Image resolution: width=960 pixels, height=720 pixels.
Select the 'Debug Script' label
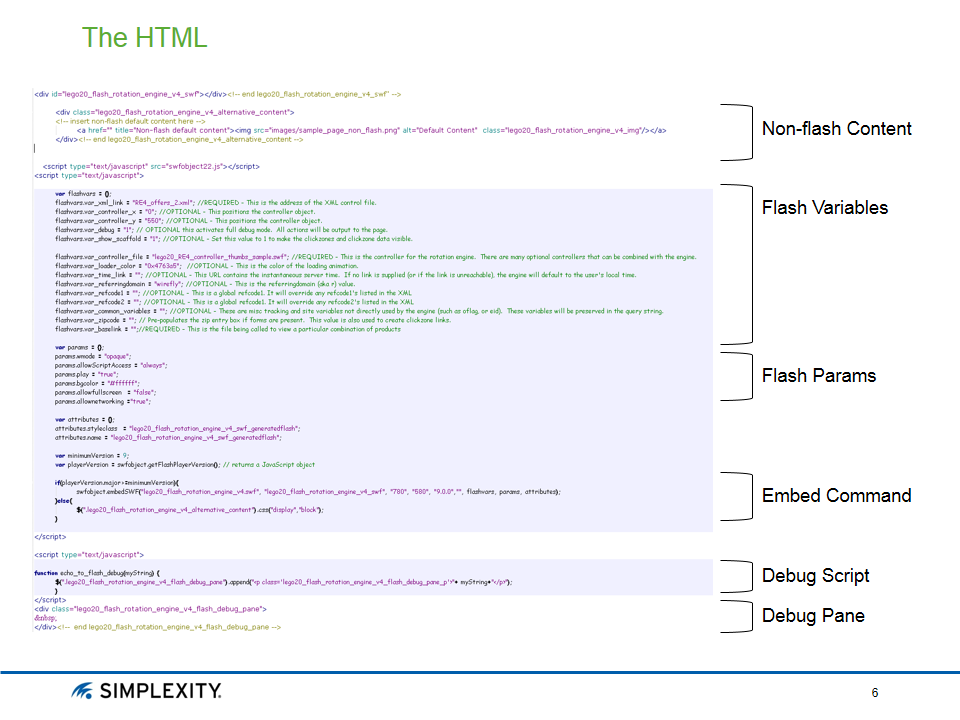coord(815,576)
